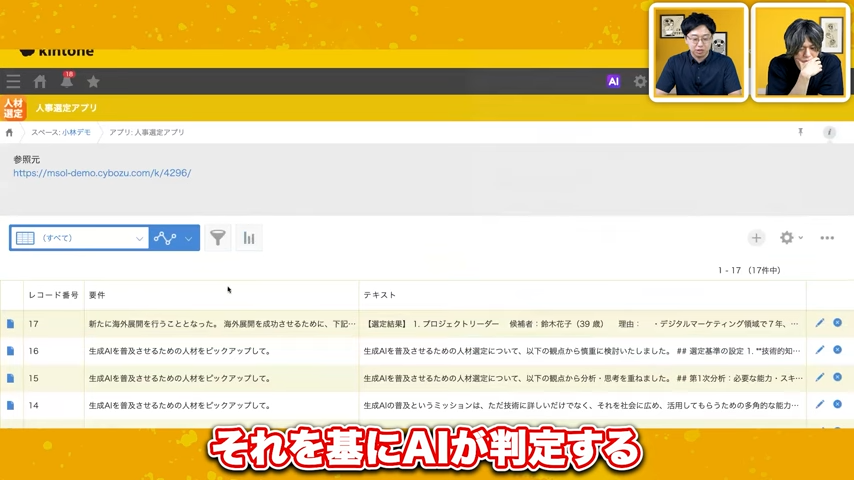Click the line graph icon in view selector
854x480 pixels.
[x=164, y=238]
